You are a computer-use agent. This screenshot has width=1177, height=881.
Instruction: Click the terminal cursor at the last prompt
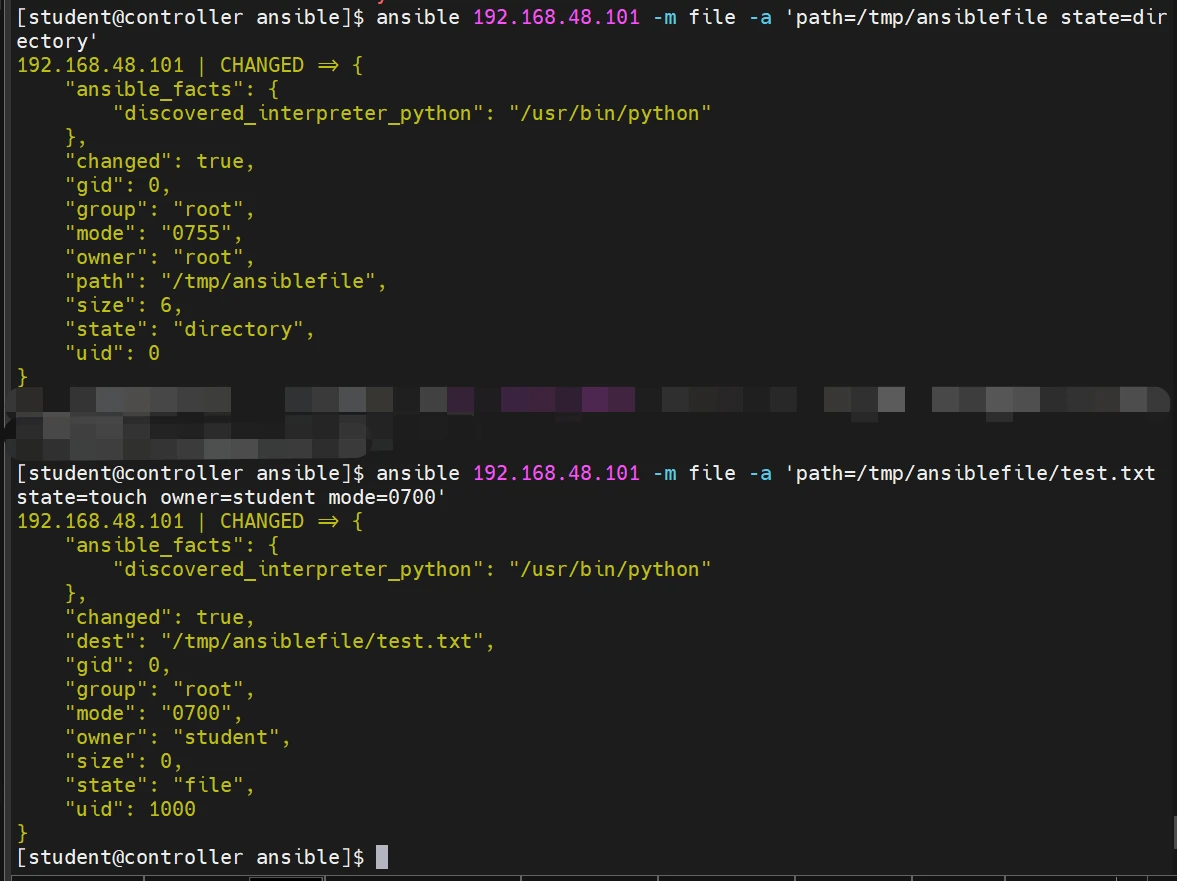381,857
